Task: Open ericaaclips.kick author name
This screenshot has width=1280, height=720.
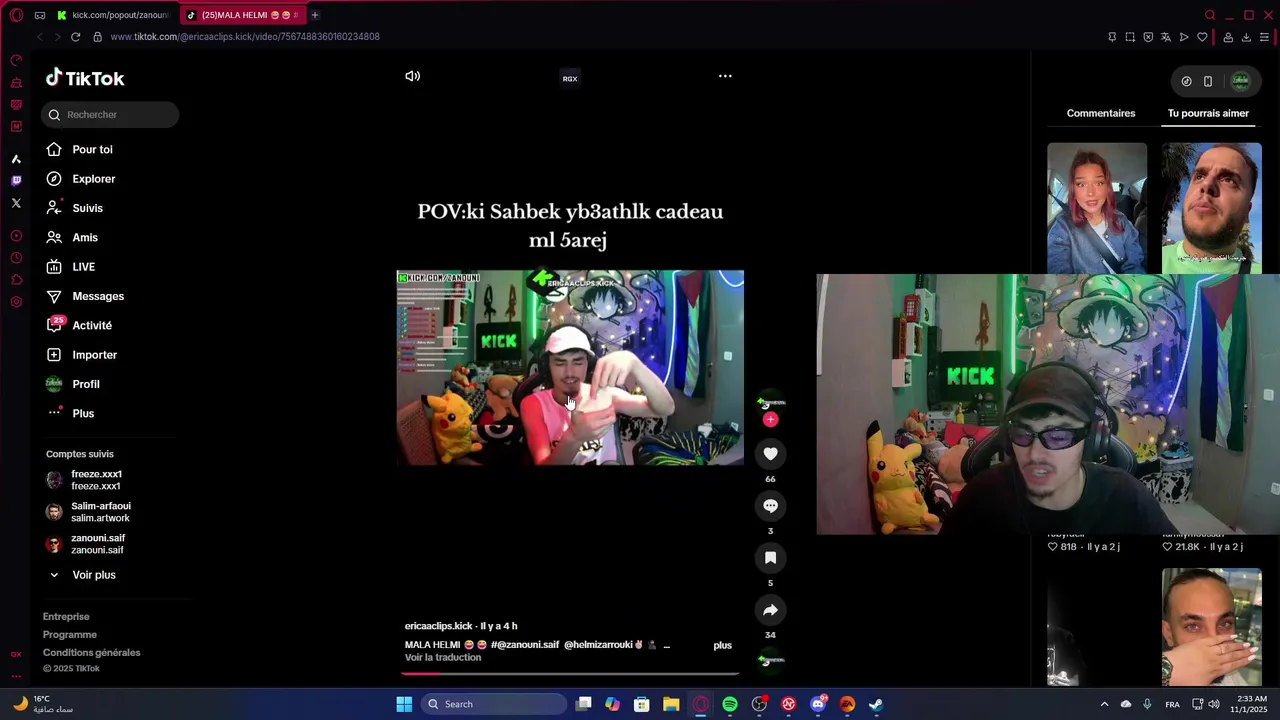Action: click(x=438, y=626)
